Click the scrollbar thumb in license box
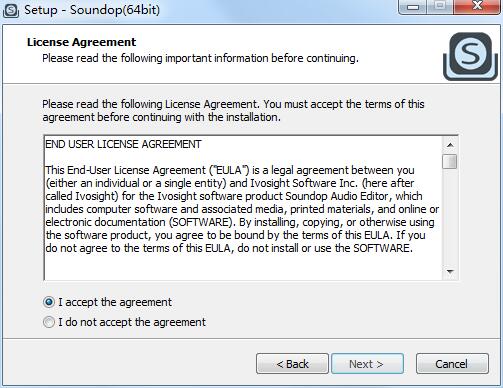 pos(450,161)
